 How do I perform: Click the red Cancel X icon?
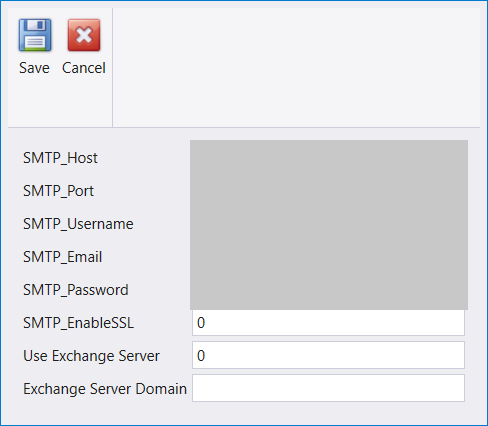coord(84,35)
